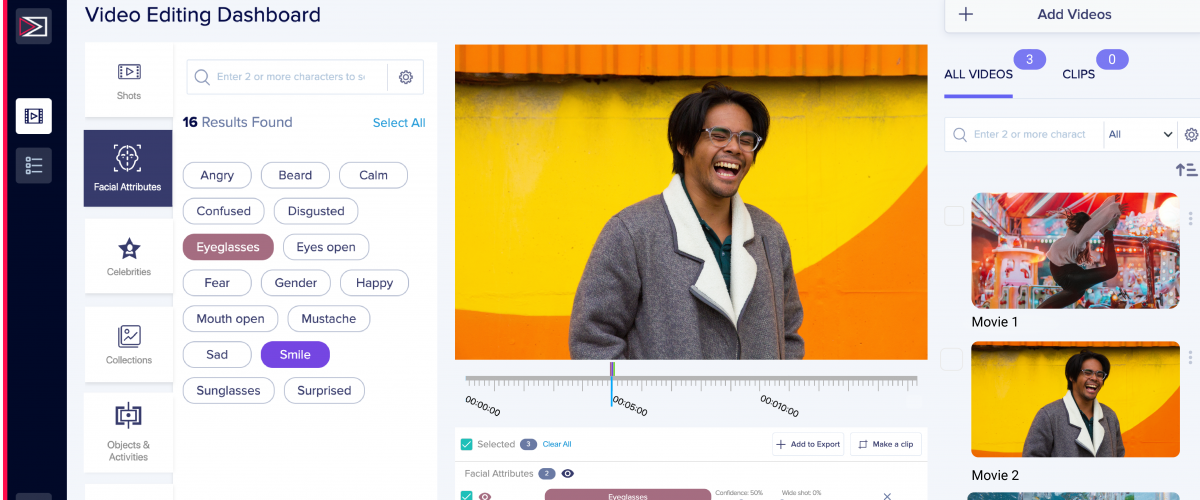Select the Disgusted attribute tag
Image resolution: width=1200 pixels, height=500 pixels.
(316, 211)
